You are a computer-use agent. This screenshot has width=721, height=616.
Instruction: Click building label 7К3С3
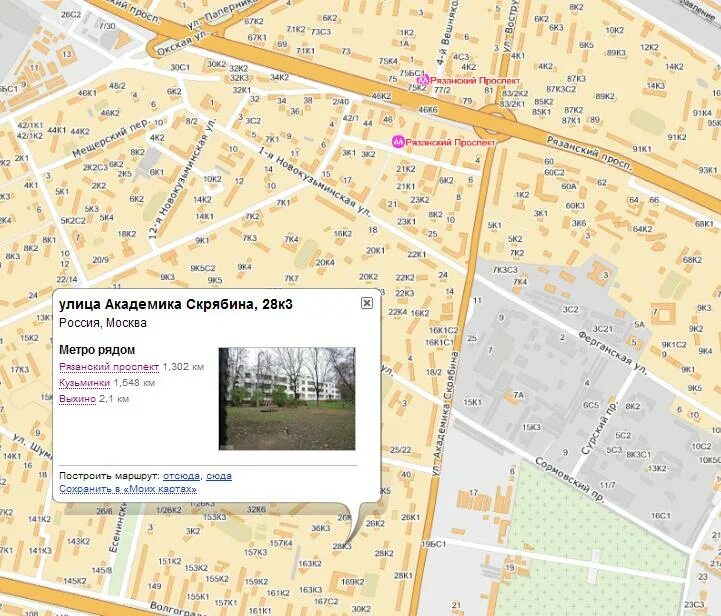(x=505, y=270)
